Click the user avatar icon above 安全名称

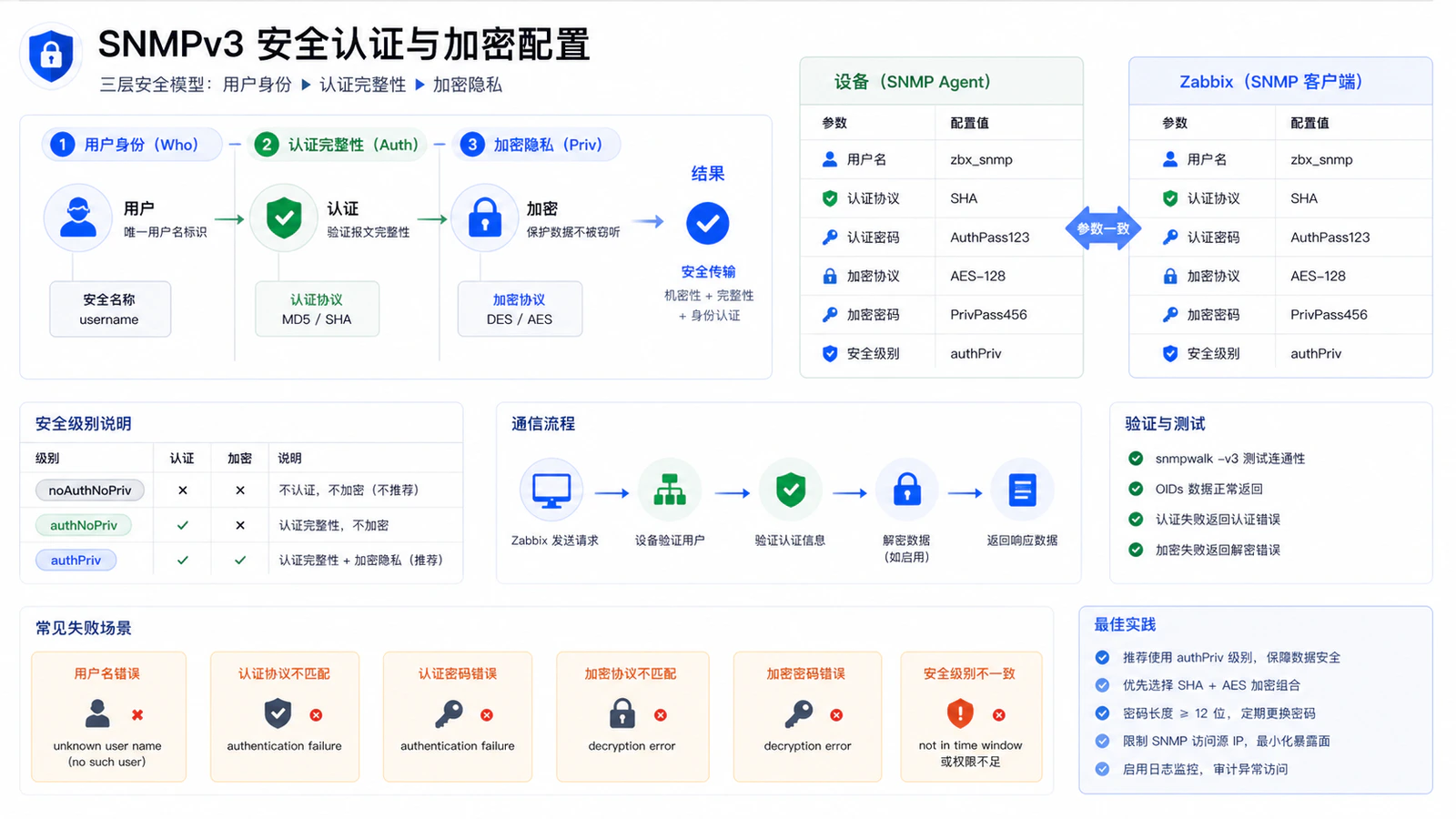click(78, 218)
